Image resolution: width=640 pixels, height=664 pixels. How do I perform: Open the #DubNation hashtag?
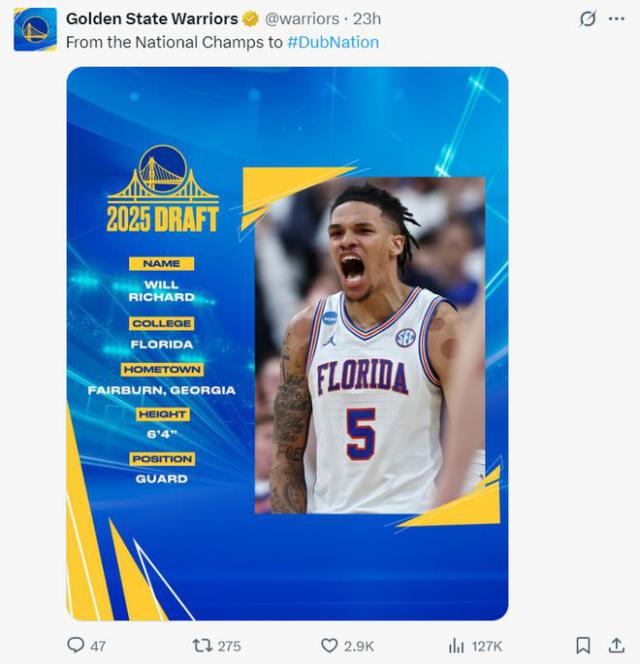click(x=333, y=42)
